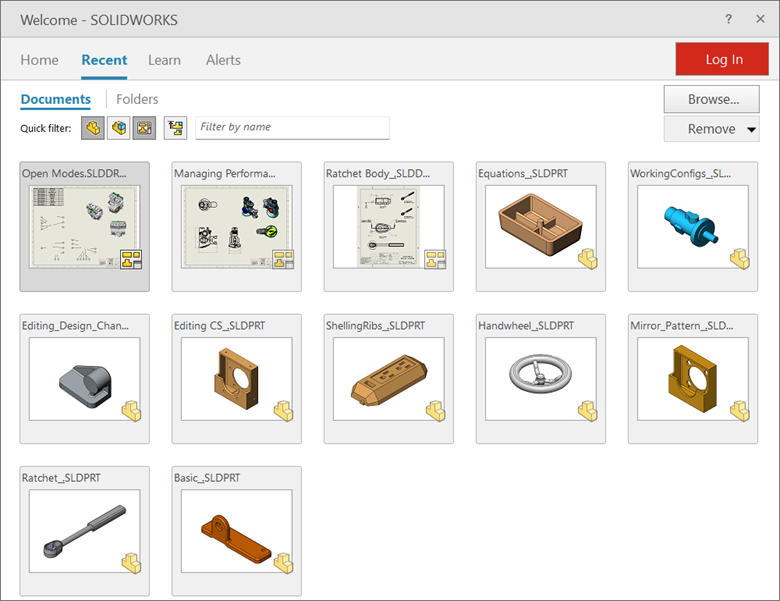Image resolution: width=780 pixels, height=601 pixels.
Task: Open the Managing Performance drawing thumbnail
Action: pyautogui.click(x=237, y=227)
